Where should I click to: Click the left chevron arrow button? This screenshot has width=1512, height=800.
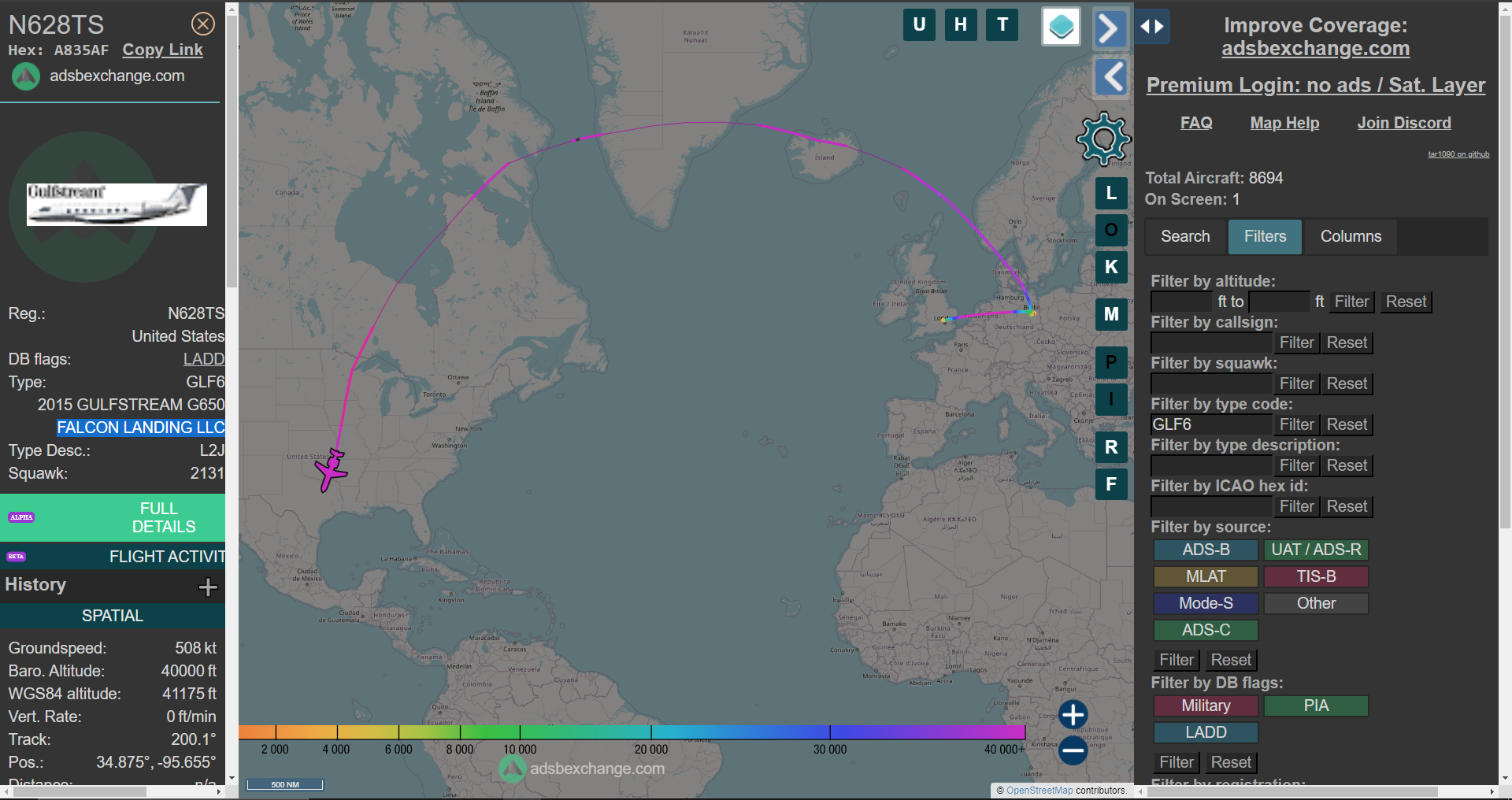pyautogui.click(x=1111, y=77)
